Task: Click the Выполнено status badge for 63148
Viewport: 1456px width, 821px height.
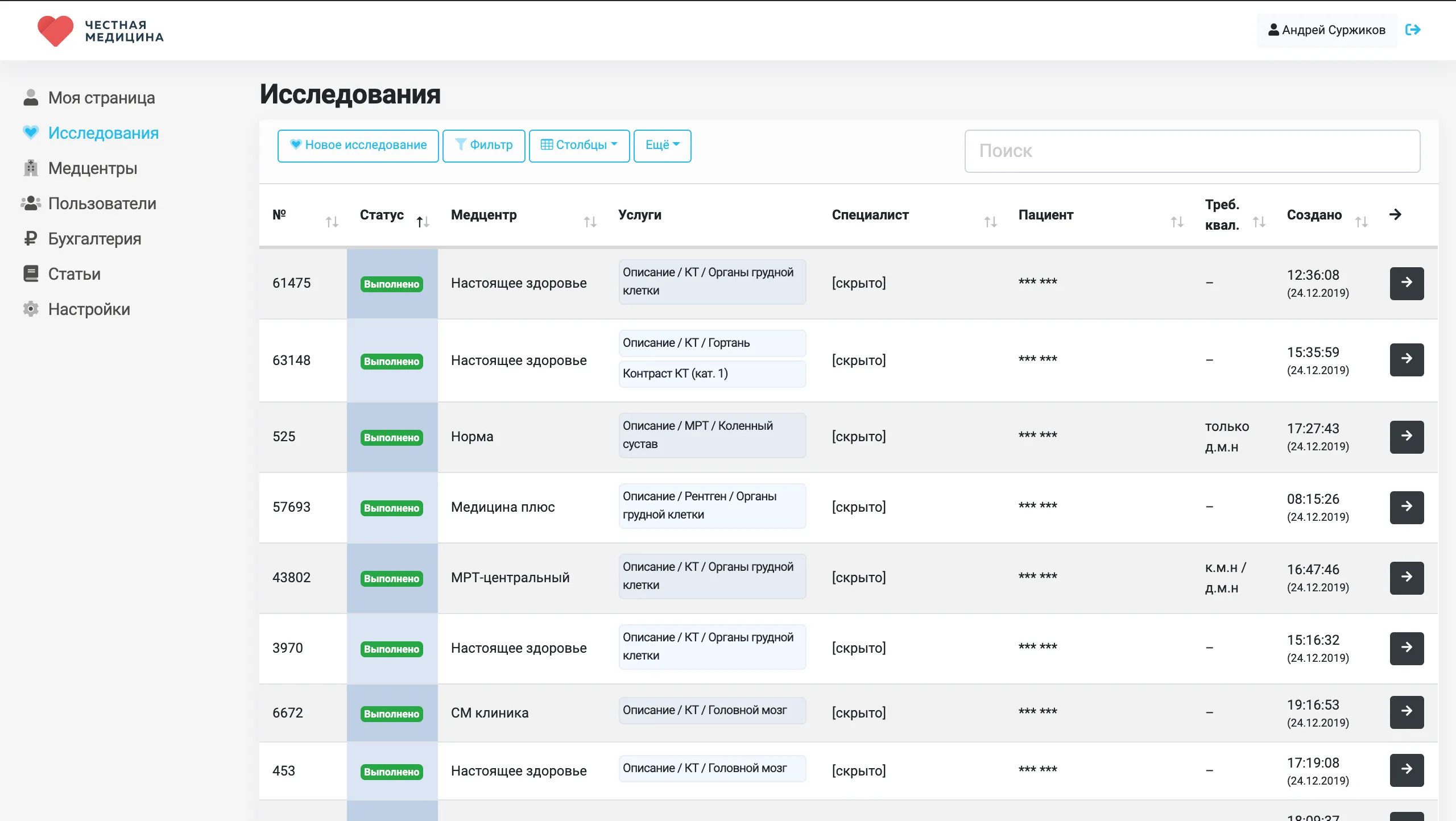Action: coord(391,362)
